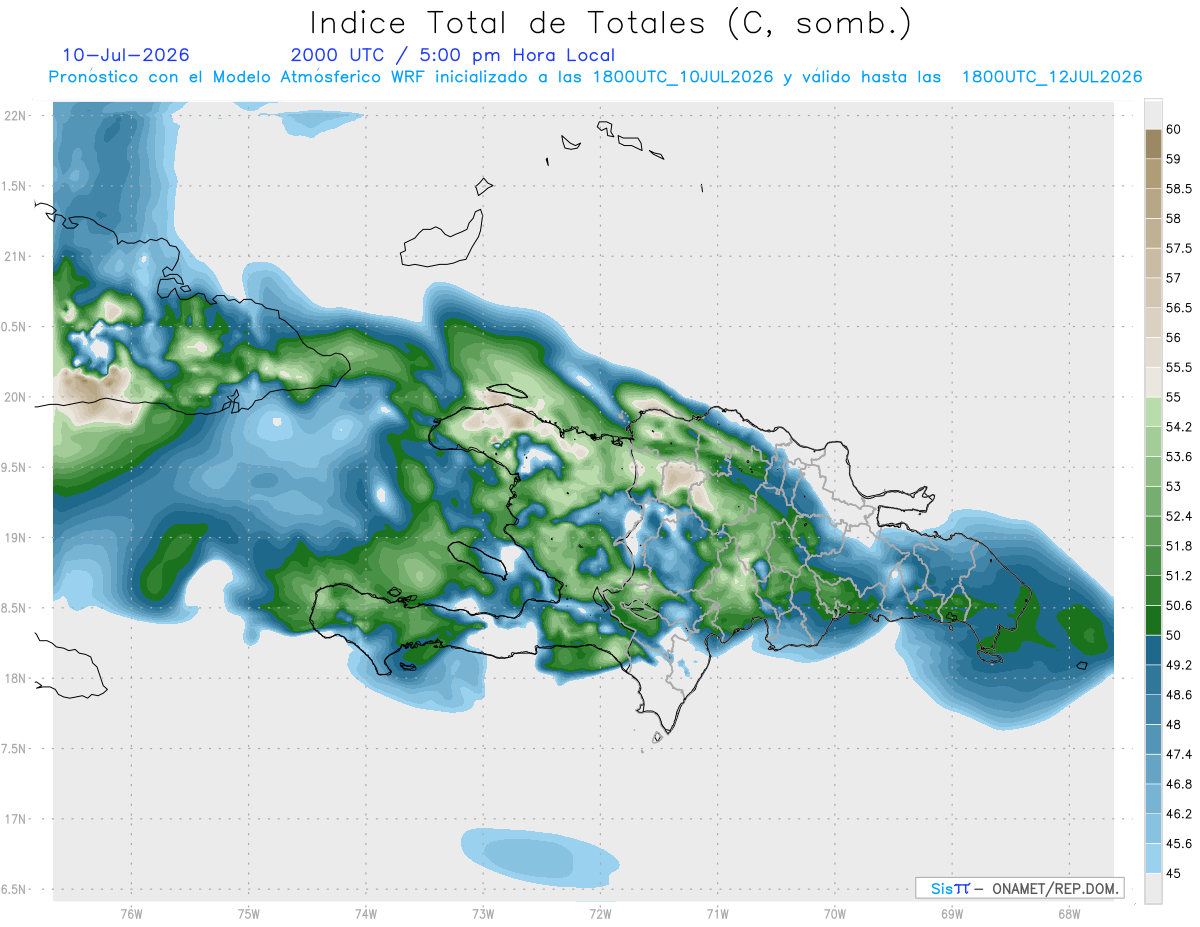Viewport: 1200px width, 927px height.
Task: Click the "73W" longitude axis label
Action: 483,914
